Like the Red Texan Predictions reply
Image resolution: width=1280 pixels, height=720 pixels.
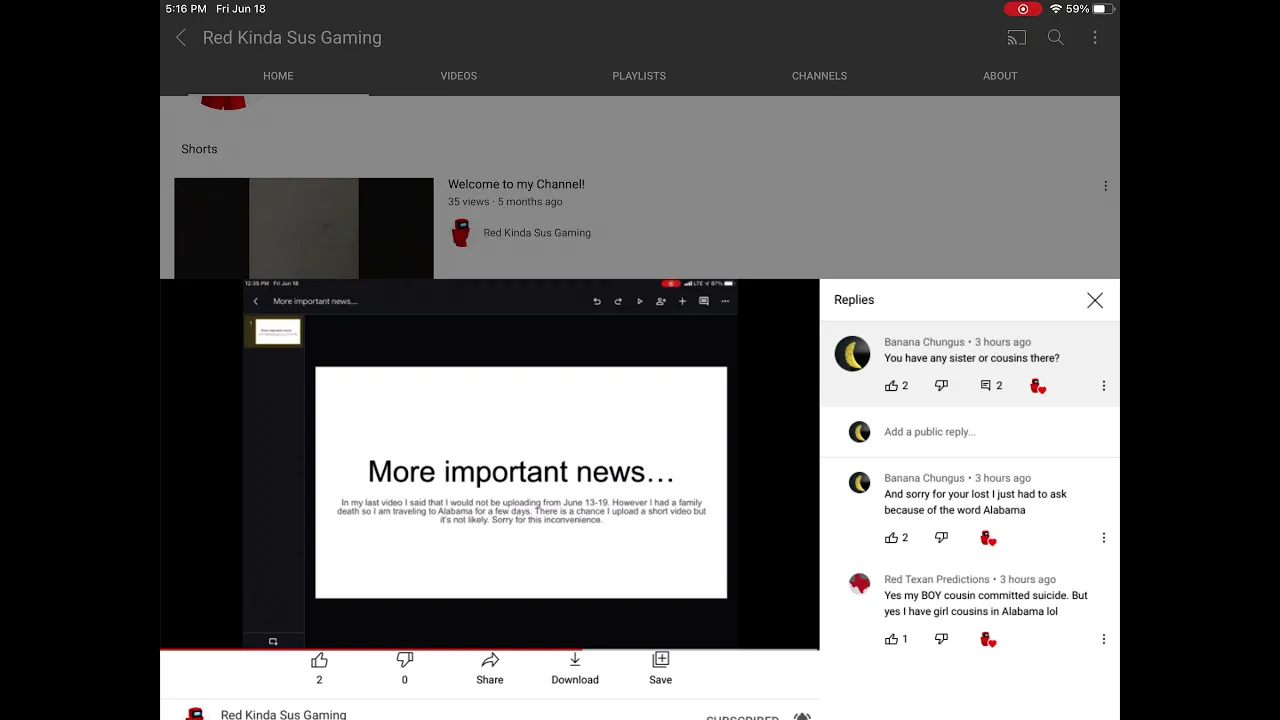pos(891,639)
